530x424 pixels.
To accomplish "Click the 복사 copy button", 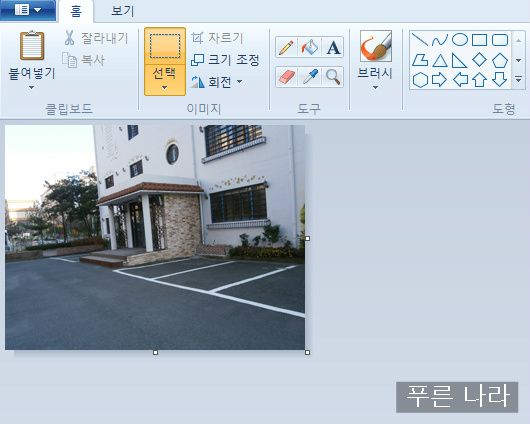I will 83,60.
